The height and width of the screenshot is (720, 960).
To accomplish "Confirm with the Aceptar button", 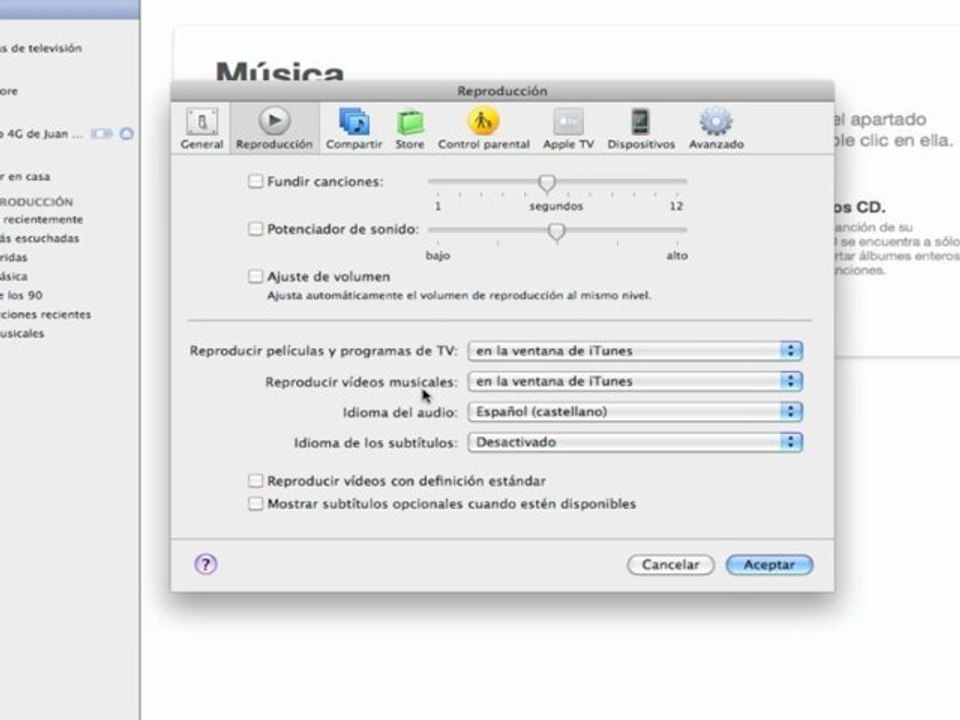I will coord(769,564).
